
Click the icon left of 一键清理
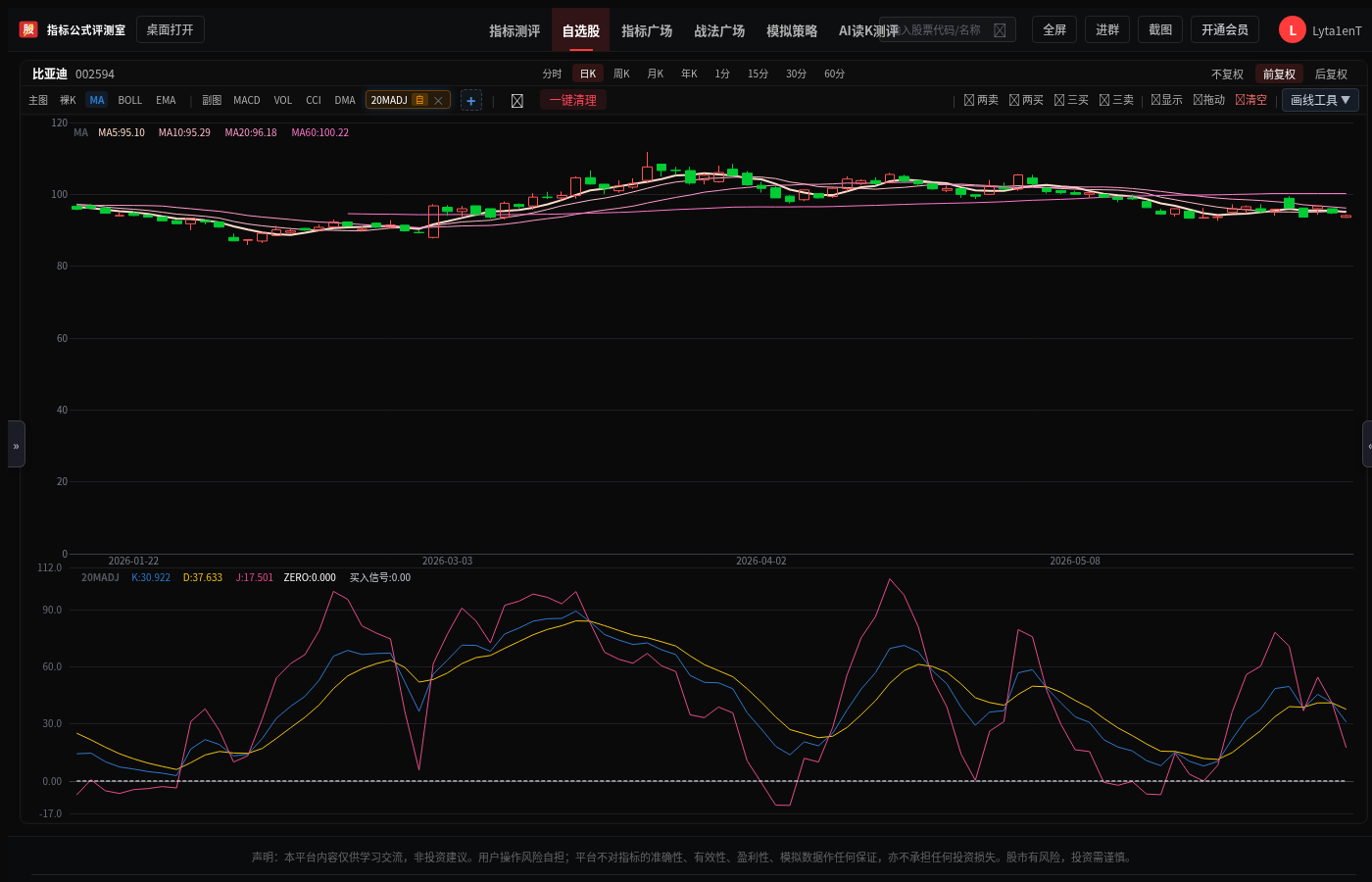(x=517, y=101)
